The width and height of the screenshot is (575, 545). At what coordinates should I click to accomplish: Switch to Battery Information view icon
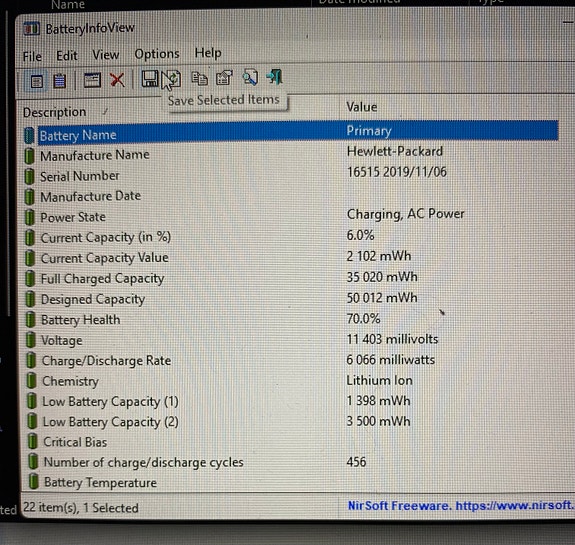click(37, 81)
